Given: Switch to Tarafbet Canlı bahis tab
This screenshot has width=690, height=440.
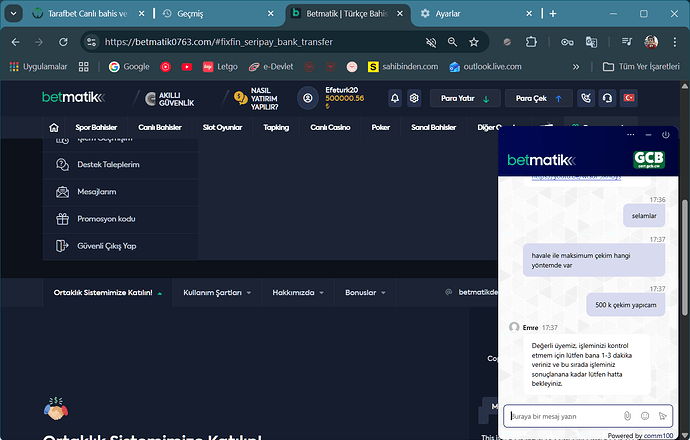Looking at the screenshot, I should 88,14.
